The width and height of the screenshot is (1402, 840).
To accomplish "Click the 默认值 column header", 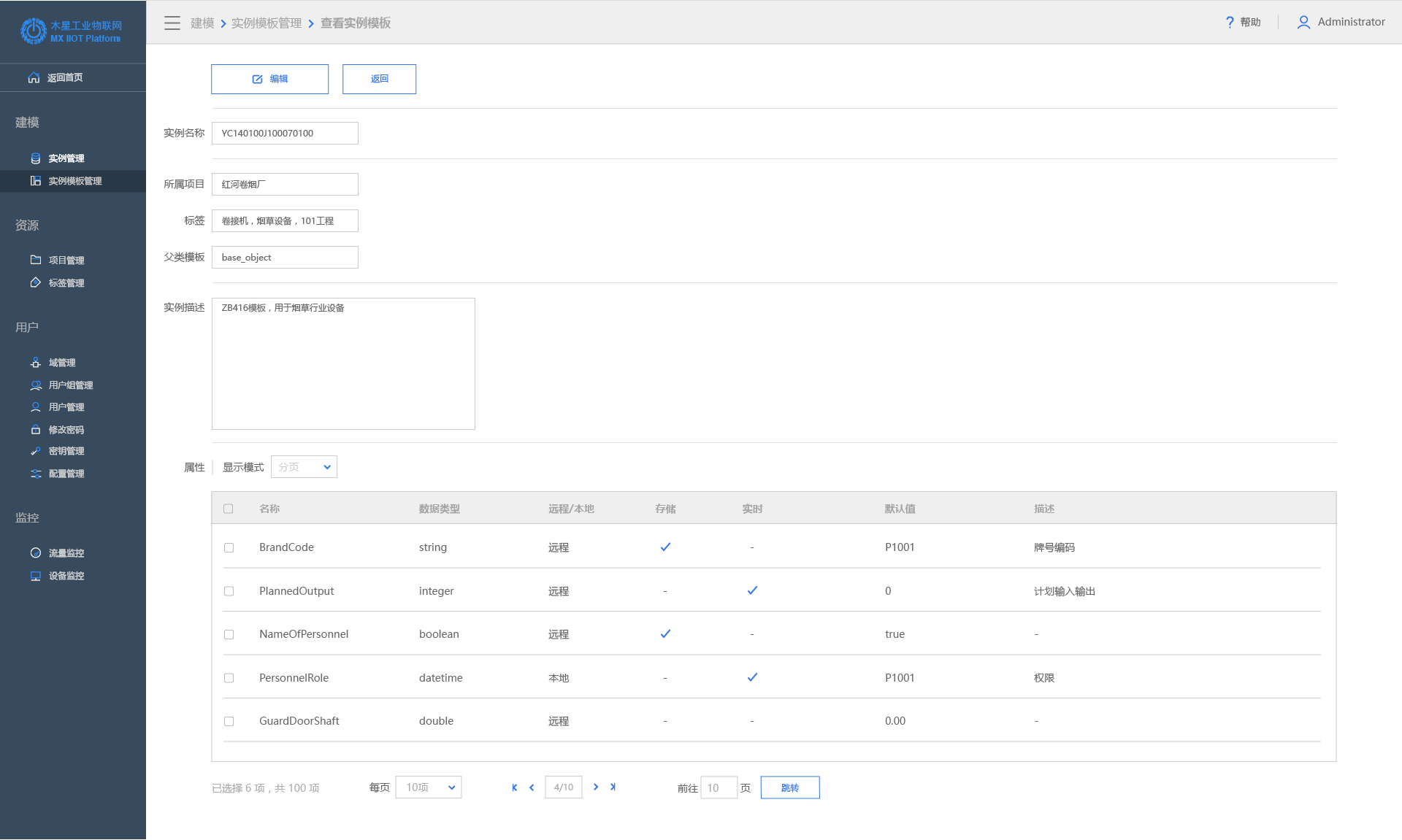I will [900, 509].
